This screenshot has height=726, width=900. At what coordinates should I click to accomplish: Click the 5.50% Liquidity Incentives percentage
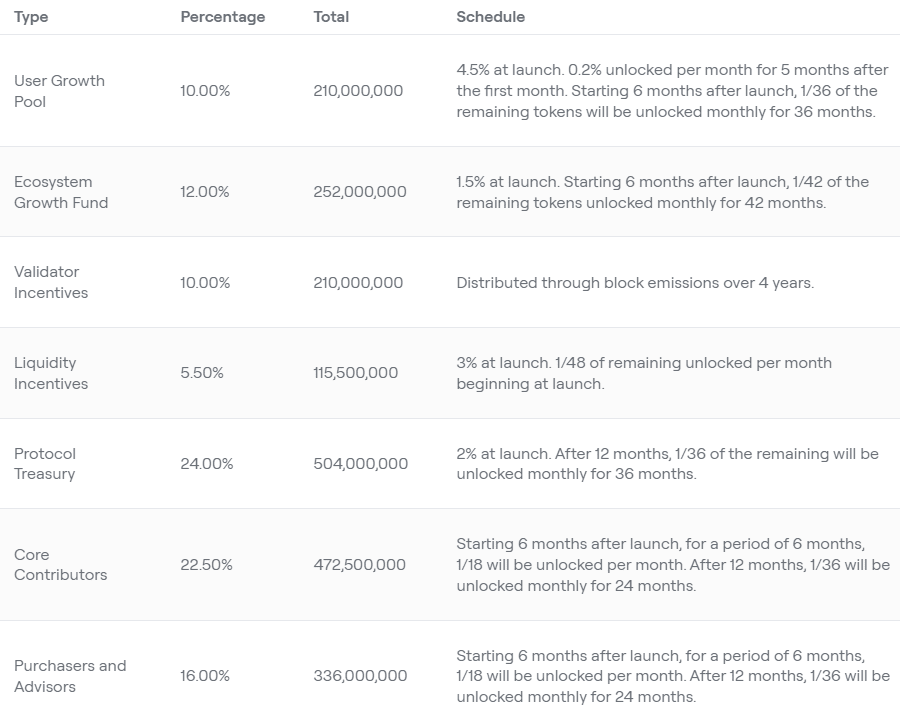point(202,373)
